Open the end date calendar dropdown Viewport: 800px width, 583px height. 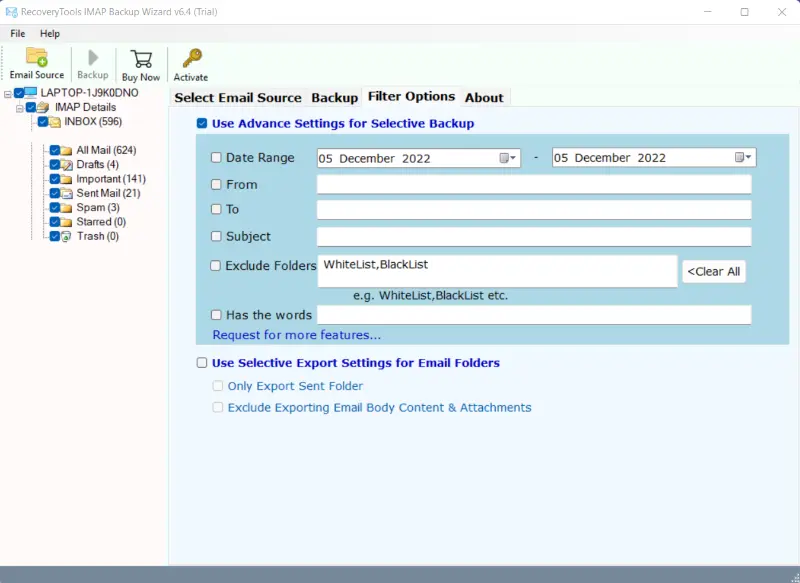743,158
